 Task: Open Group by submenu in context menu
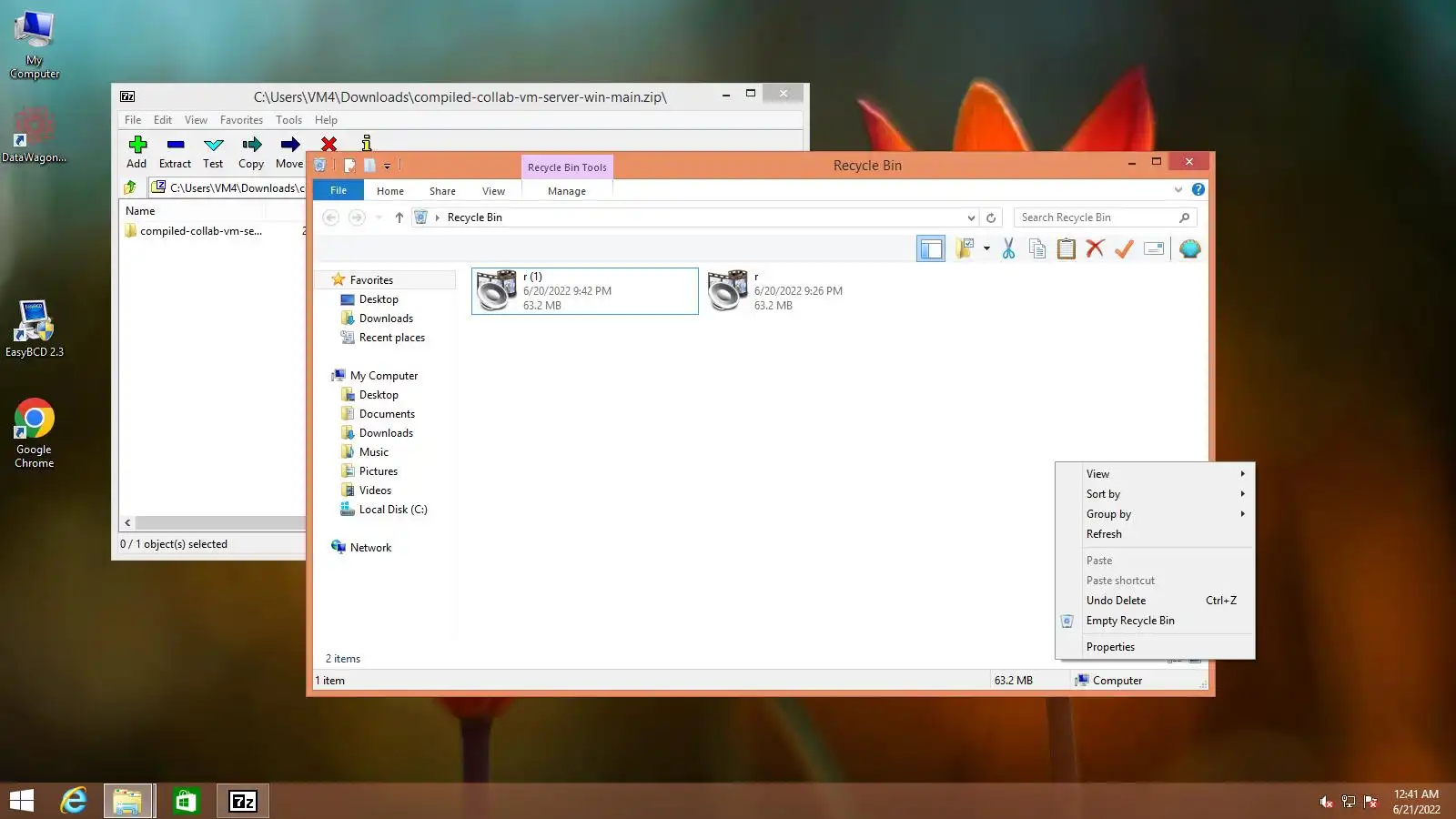click(1155, 514)
